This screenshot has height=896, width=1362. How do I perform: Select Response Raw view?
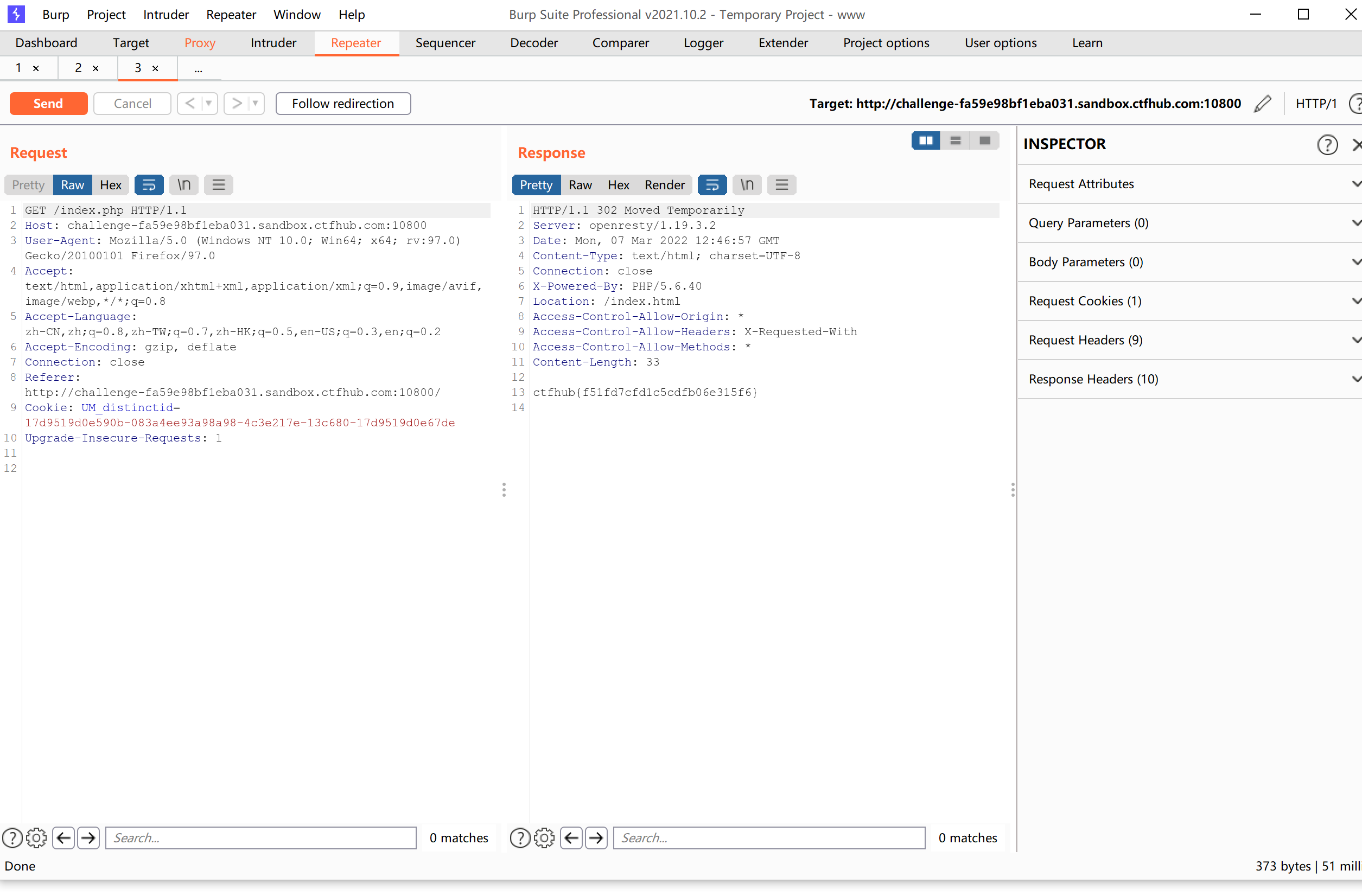580,185
